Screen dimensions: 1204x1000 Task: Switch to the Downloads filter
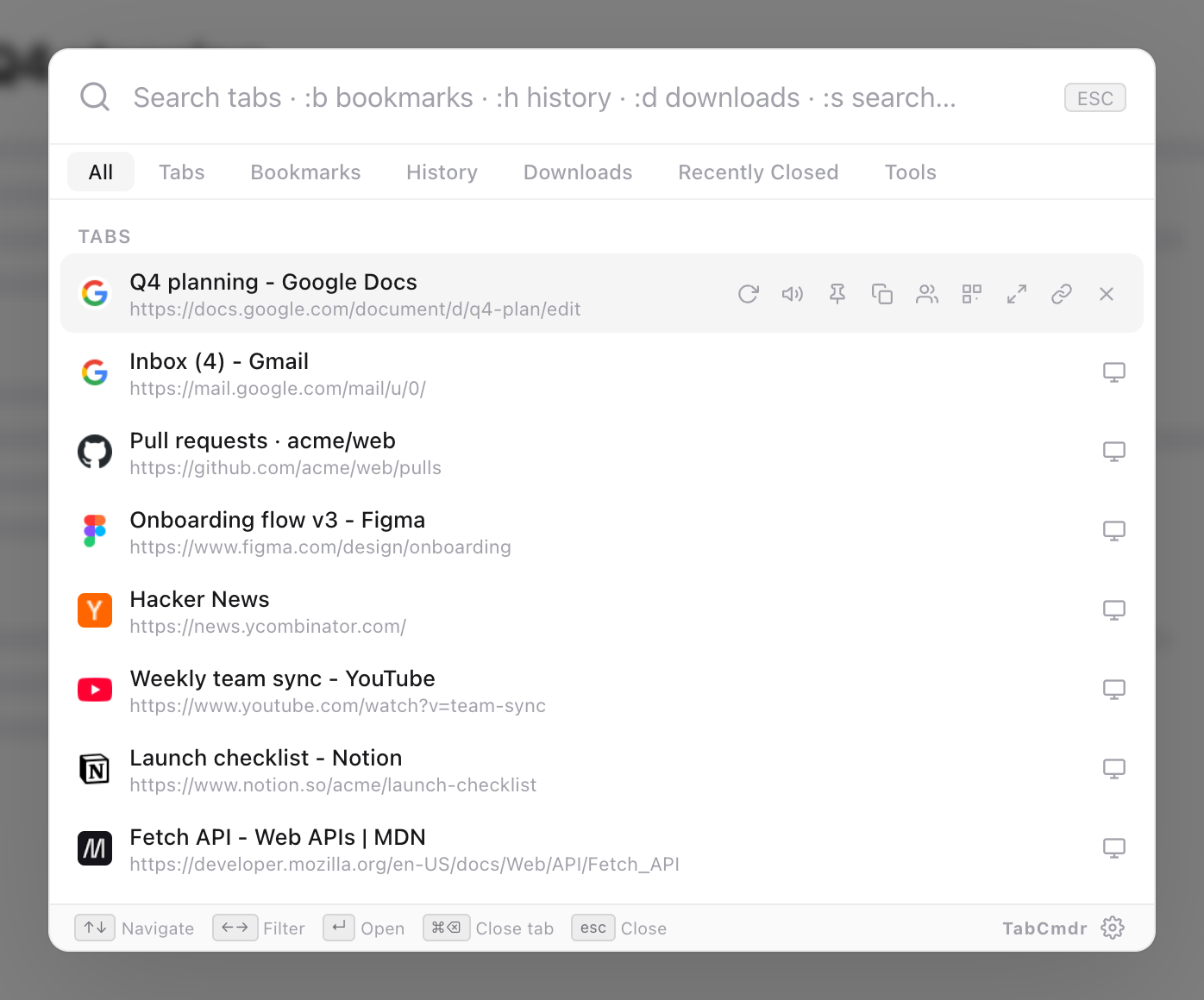[x=578, y=172]
